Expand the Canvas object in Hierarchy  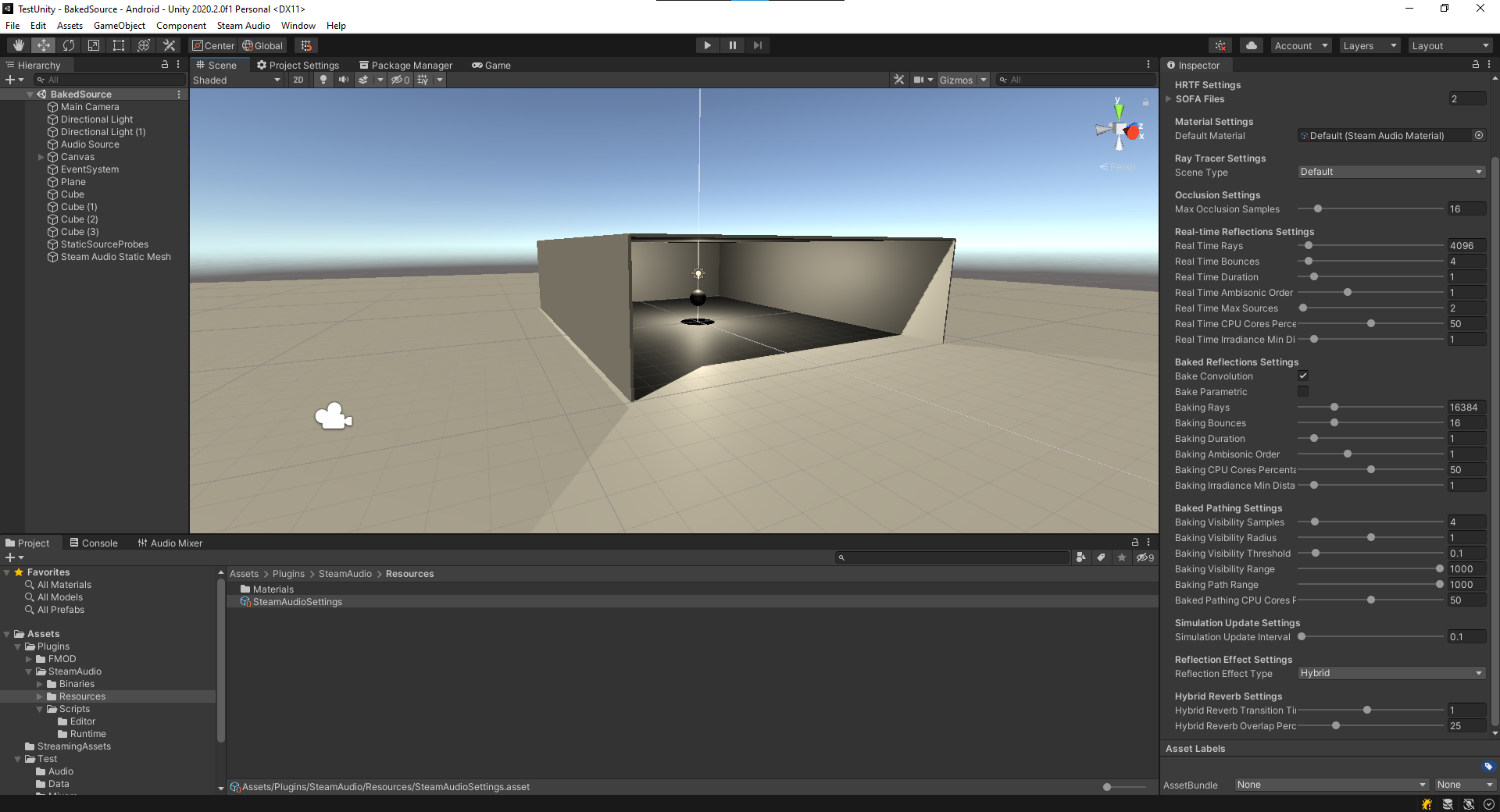point(41,157)
